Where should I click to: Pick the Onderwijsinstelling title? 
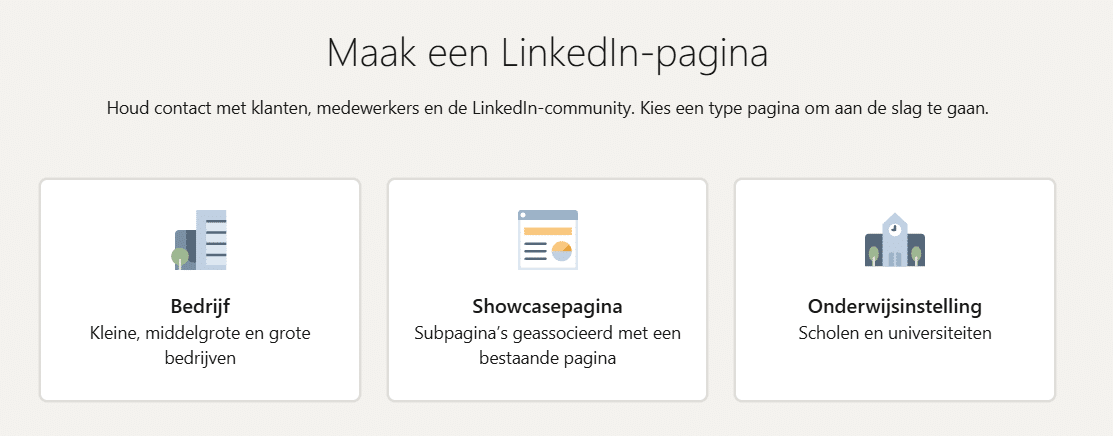tap(895, 306)
